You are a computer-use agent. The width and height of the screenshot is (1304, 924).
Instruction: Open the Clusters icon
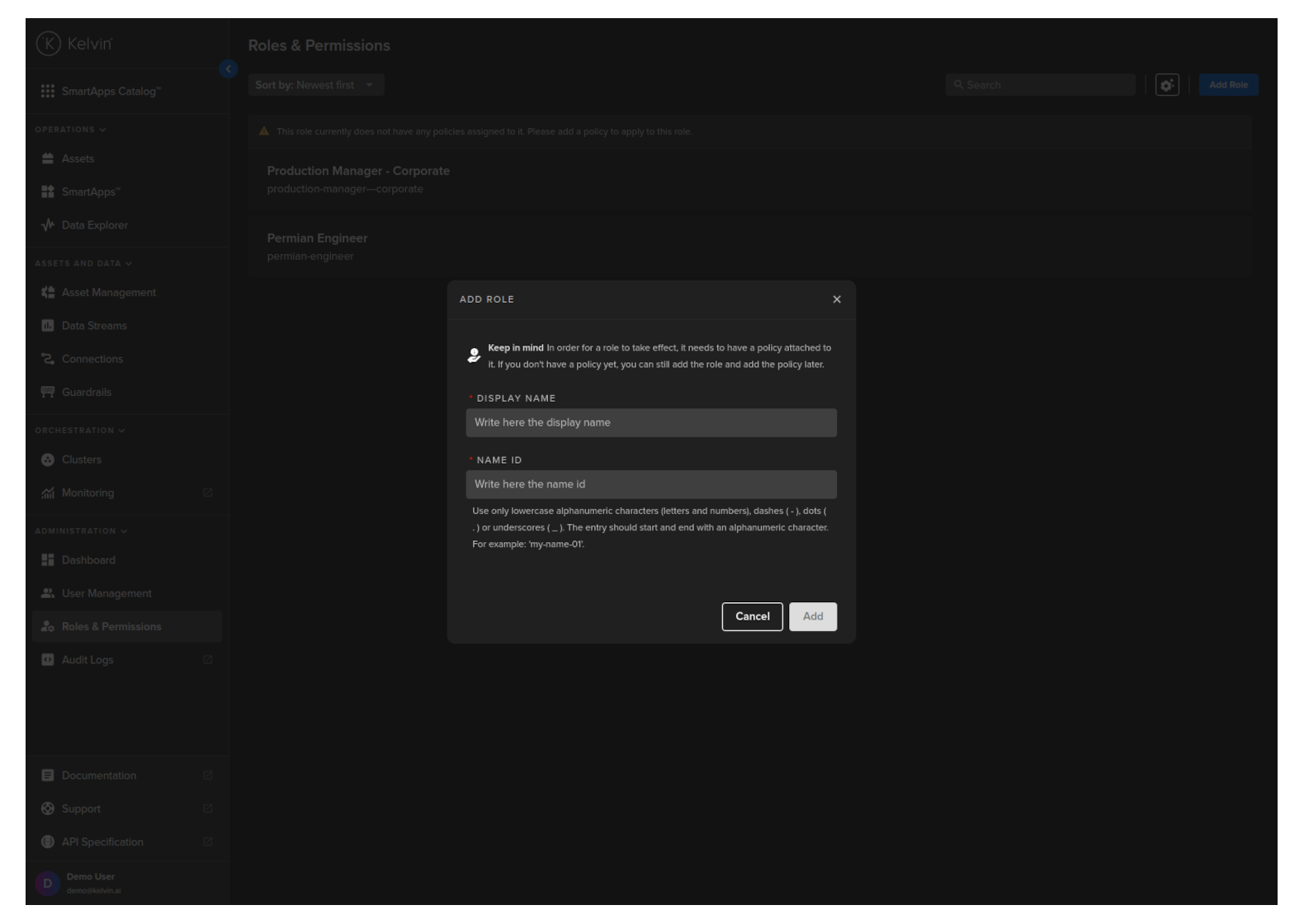48,460
